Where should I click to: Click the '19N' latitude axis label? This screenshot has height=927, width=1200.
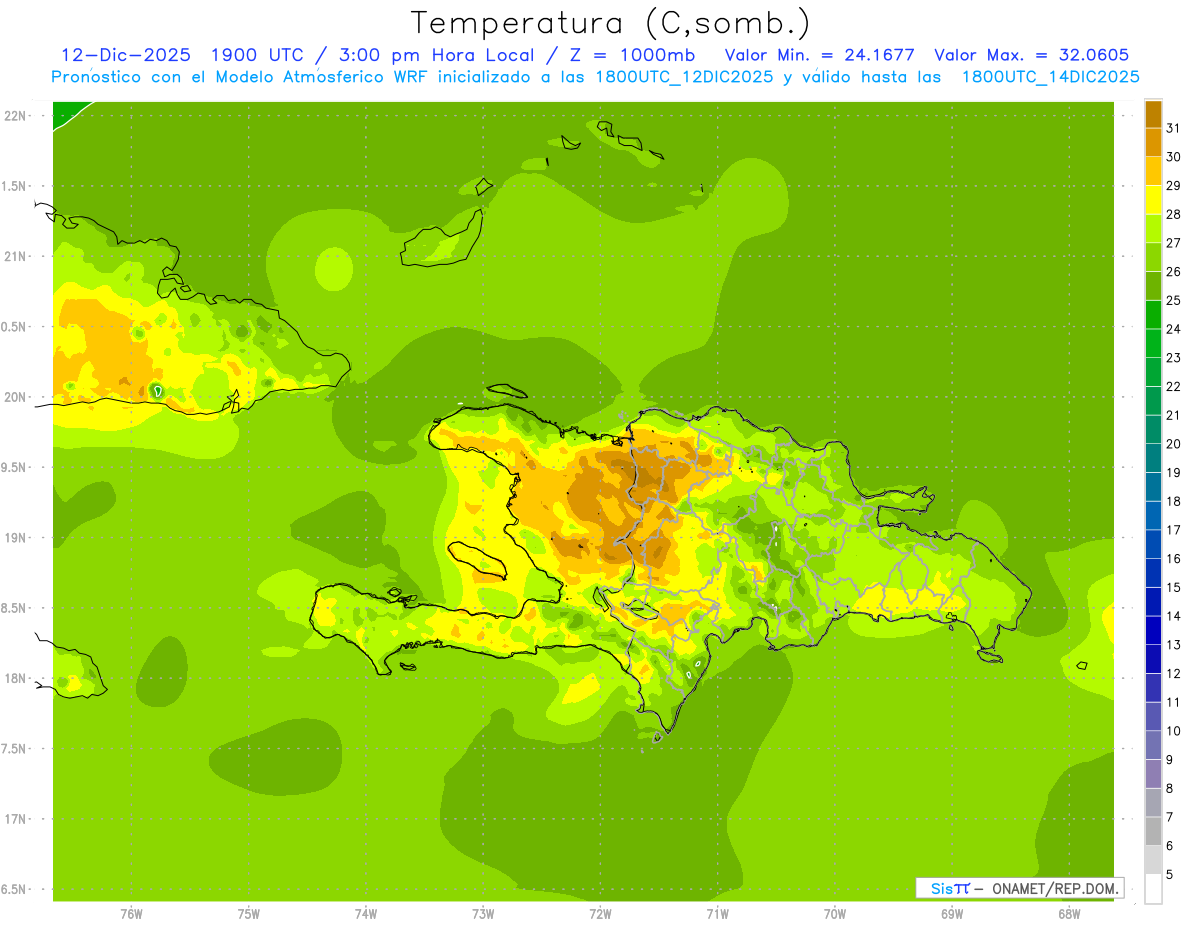point(16,538)
